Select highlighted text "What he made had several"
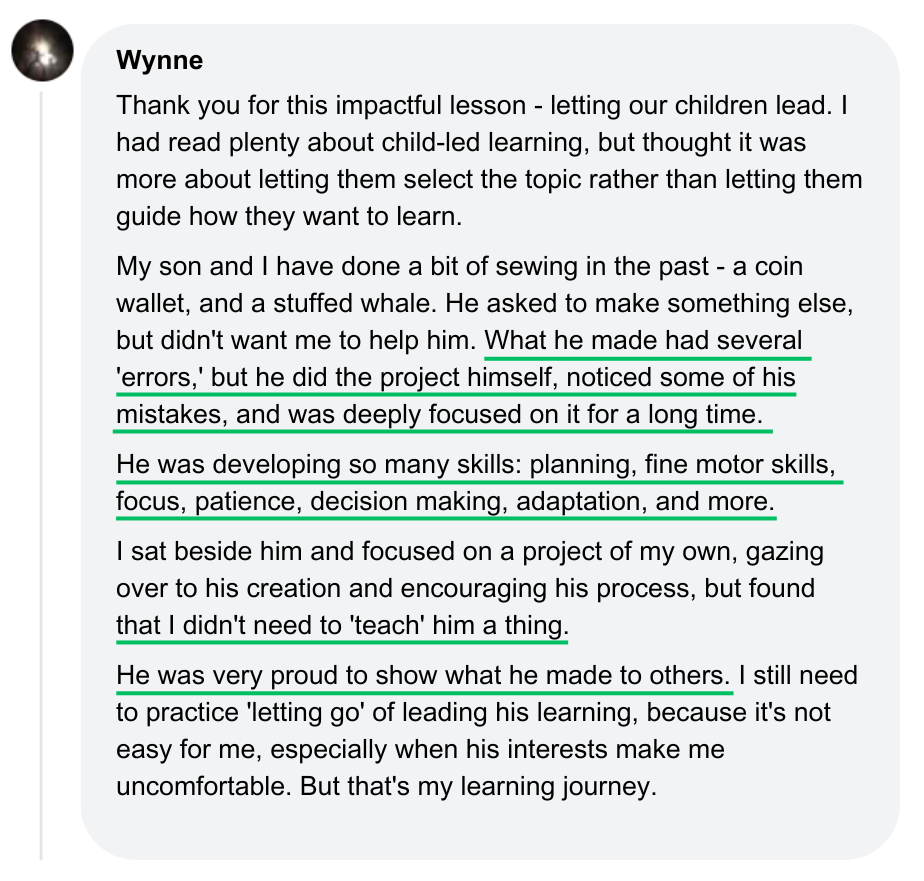Viewport: 924px width, 881px height. point(646,340)
